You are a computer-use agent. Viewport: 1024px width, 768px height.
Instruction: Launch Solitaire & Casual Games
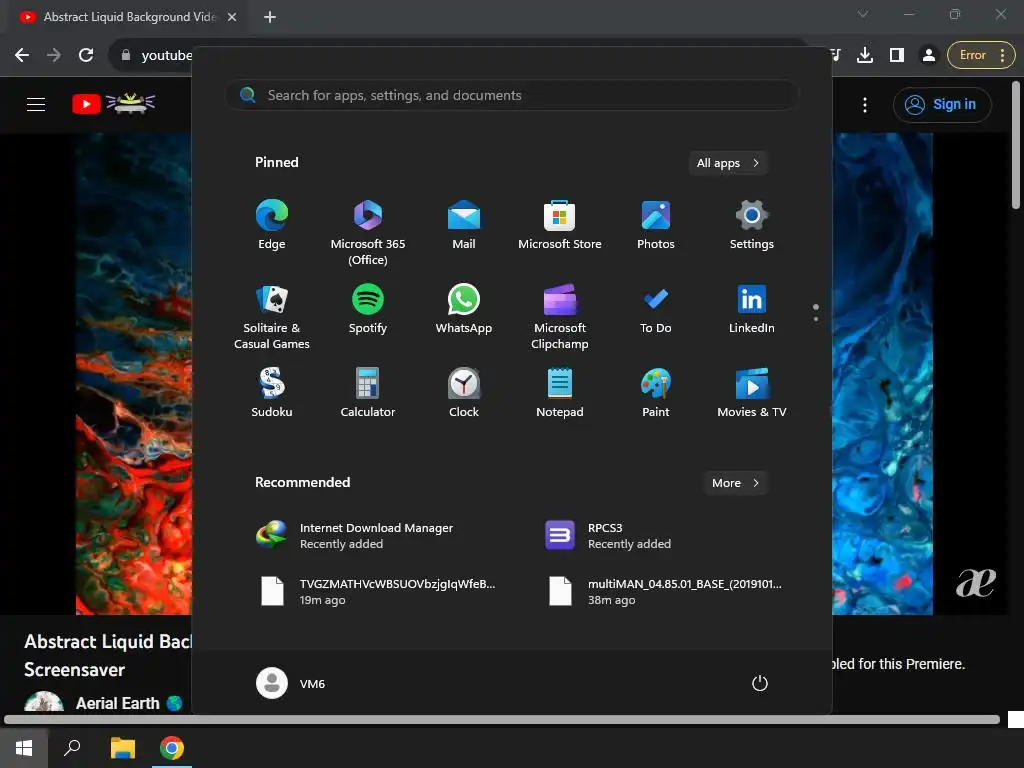pyautogui.click(x=272, y=317)
